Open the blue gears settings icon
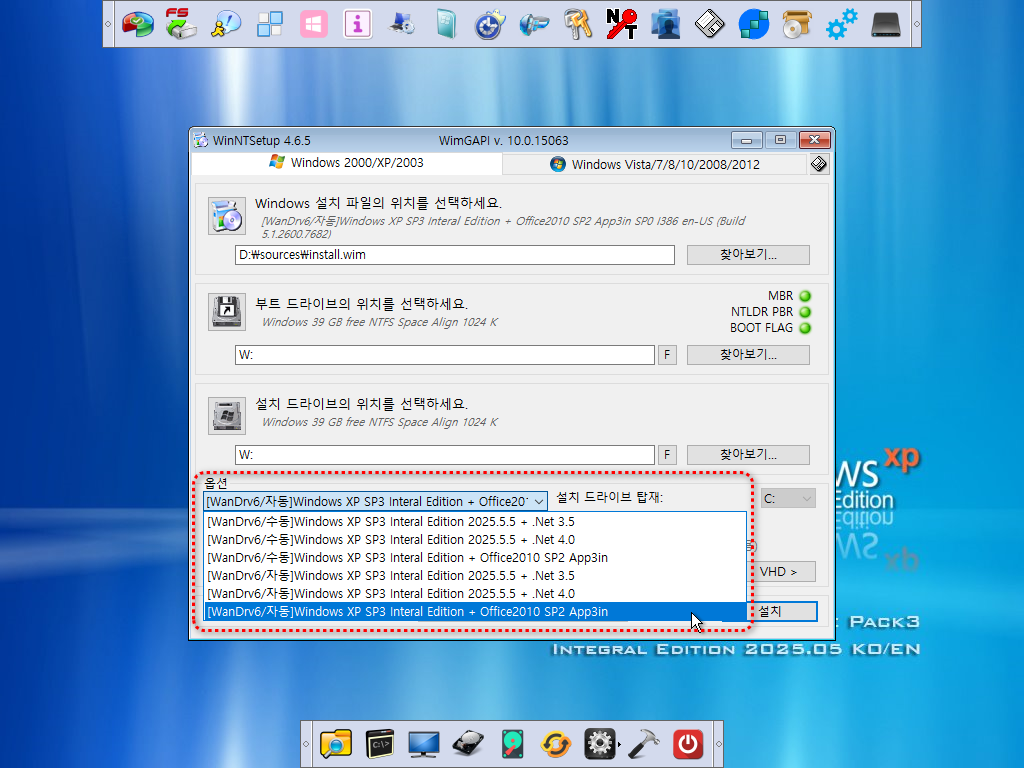Screen dimensions: 1024x768 click(842, 24)
